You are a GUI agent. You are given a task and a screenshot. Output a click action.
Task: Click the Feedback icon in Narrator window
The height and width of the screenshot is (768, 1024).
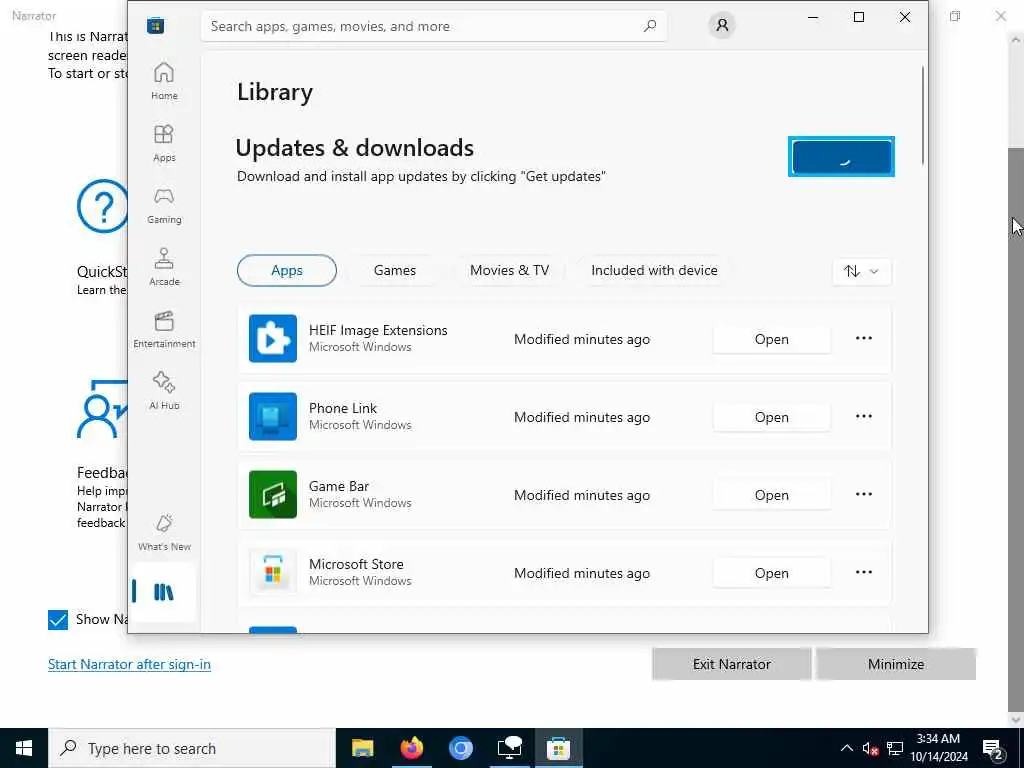[103, 410]
